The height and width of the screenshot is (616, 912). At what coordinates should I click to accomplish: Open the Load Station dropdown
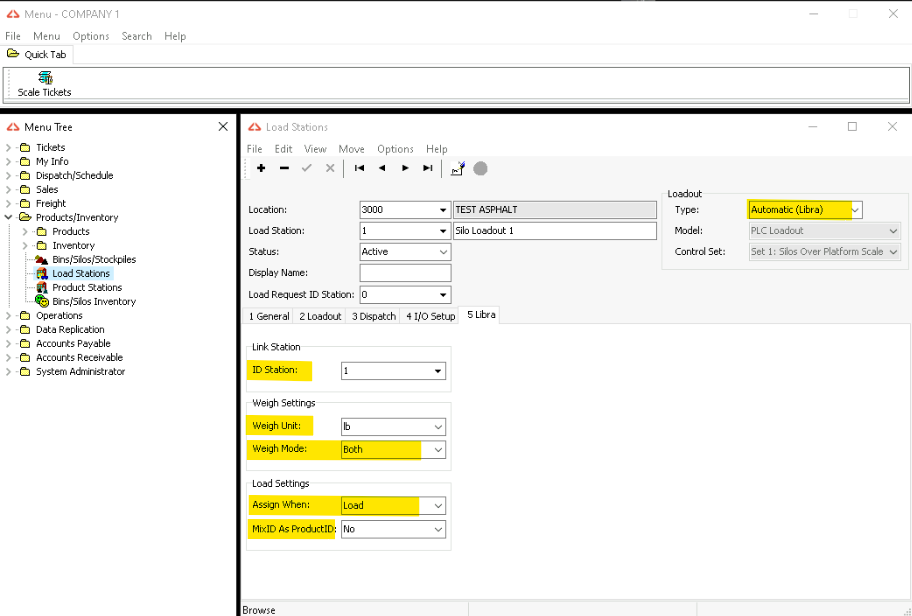point(443,231)
